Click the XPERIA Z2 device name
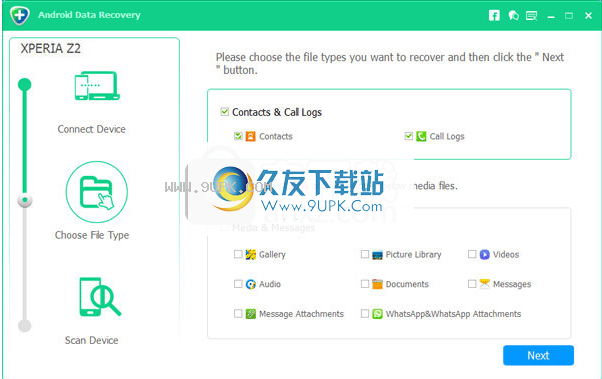 [51, 49]
